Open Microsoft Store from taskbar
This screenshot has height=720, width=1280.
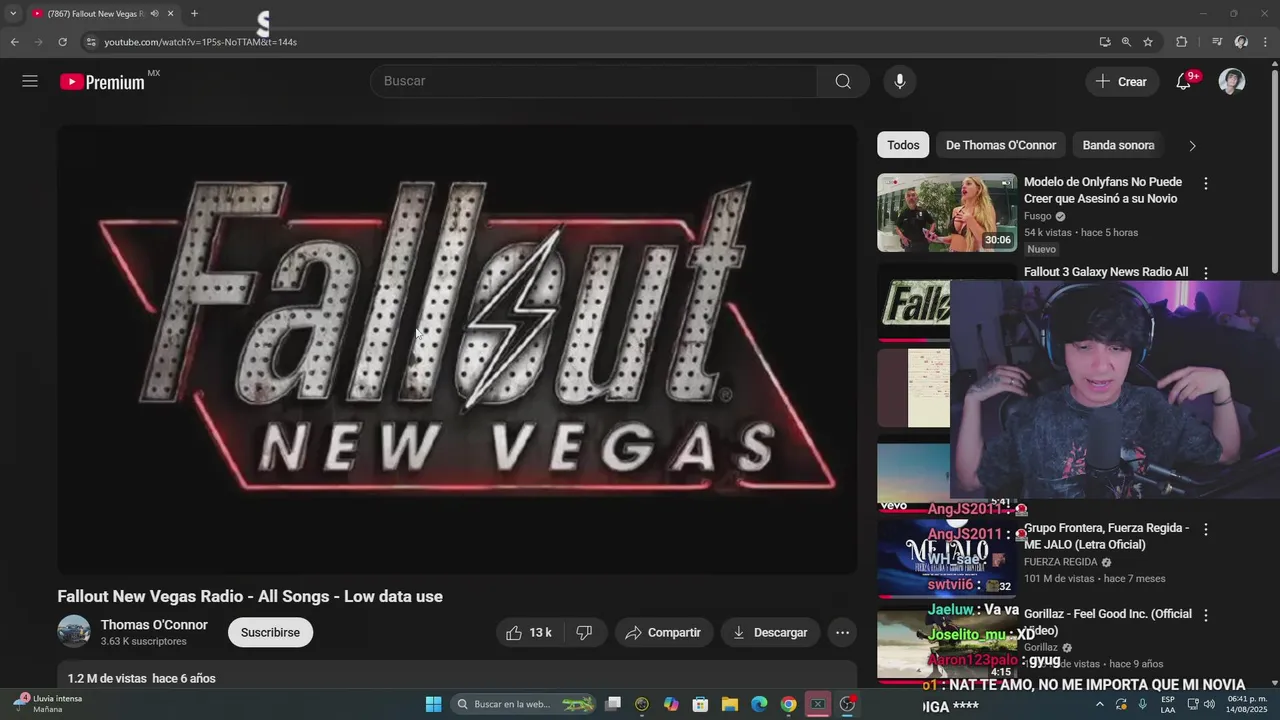point(701,704)
